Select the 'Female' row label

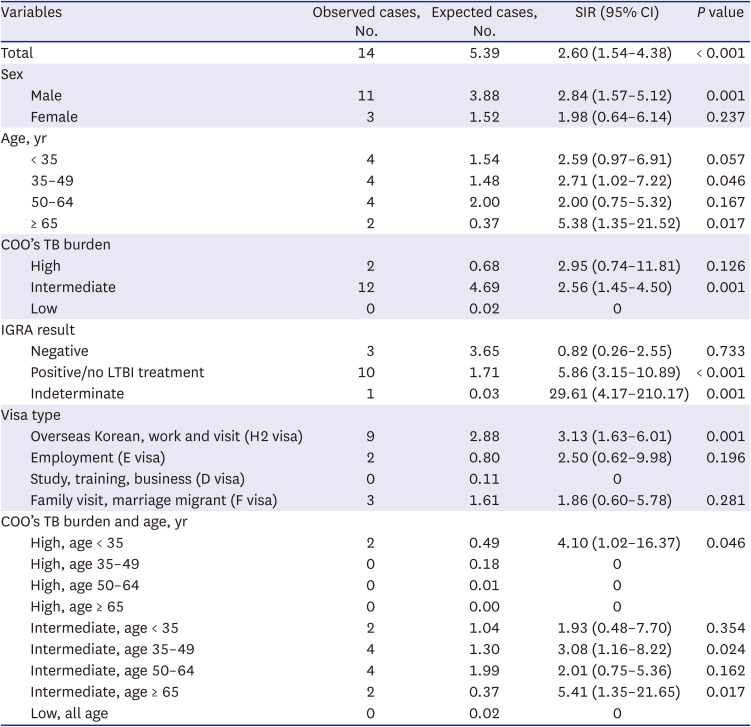54,117
